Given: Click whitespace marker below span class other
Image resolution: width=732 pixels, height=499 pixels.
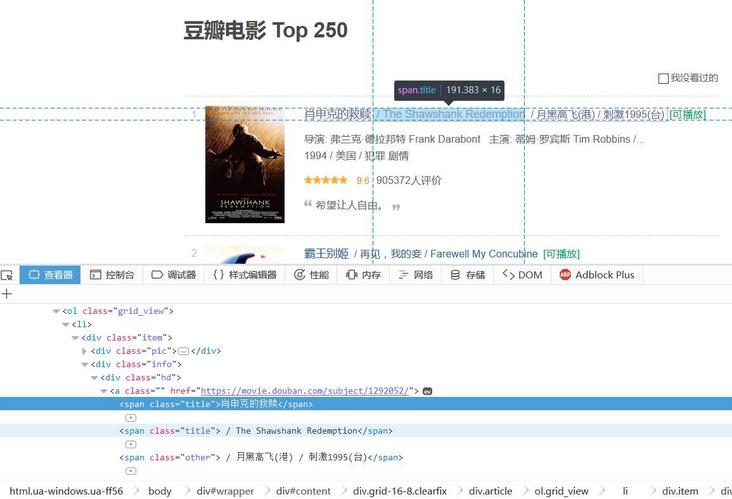Looking at the screenshot, I should (131, 471).
